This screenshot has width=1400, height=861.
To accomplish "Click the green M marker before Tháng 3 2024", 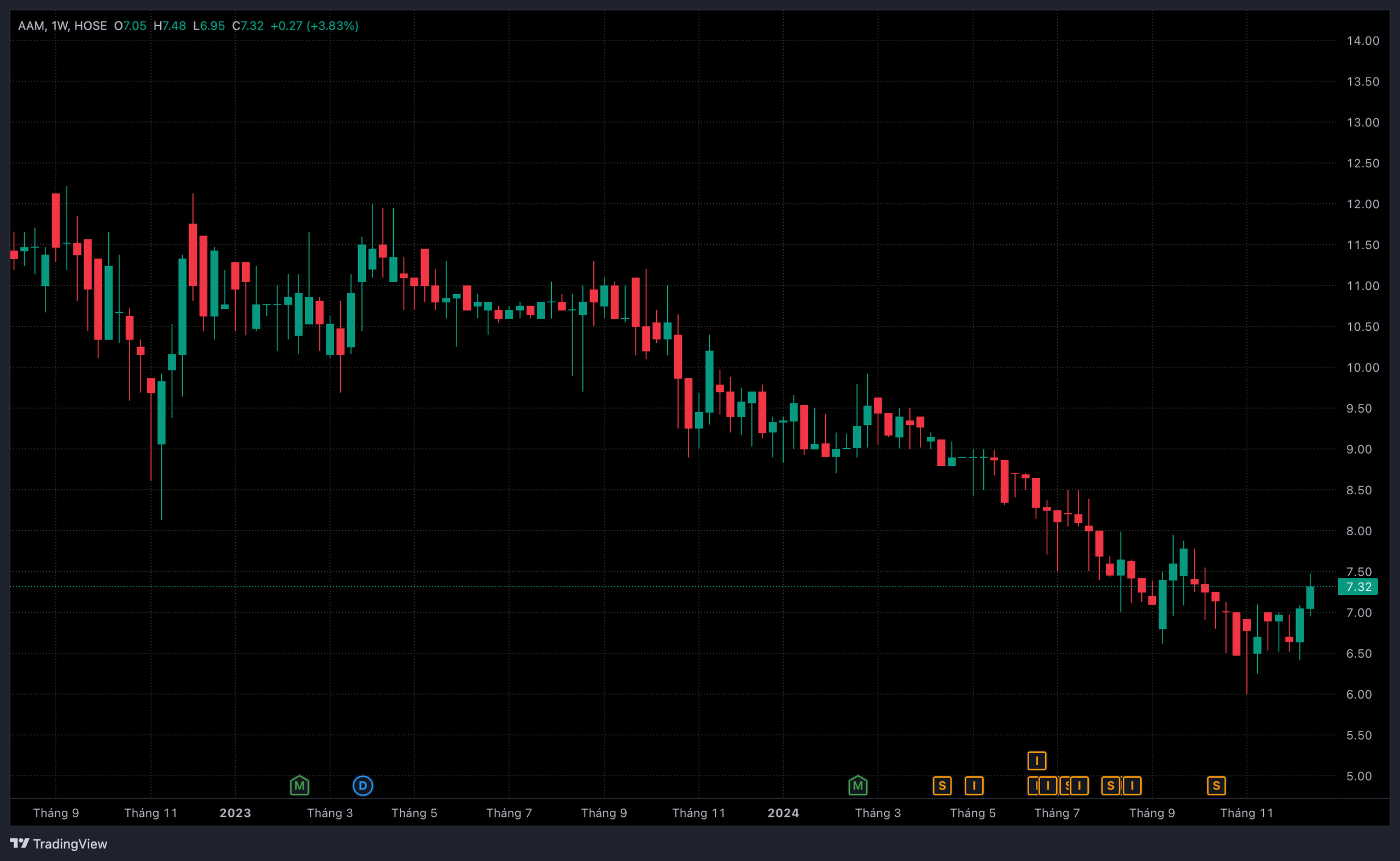I will coord(857,786).
